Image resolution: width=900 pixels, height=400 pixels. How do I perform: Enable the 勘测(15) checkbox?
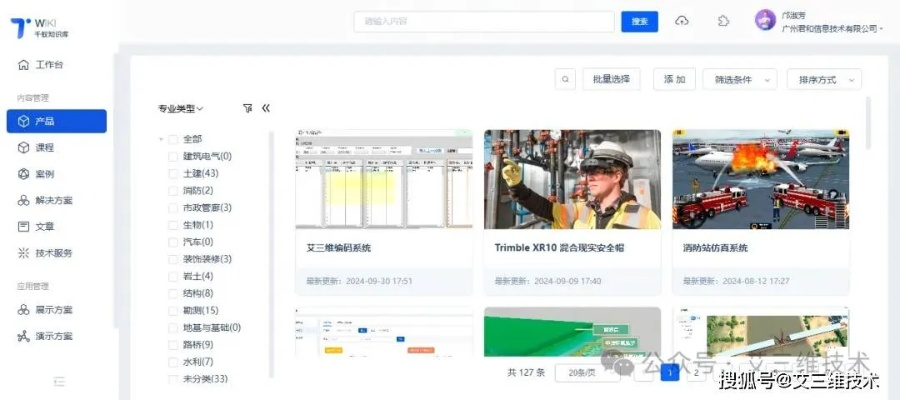[x=174, y=310]
